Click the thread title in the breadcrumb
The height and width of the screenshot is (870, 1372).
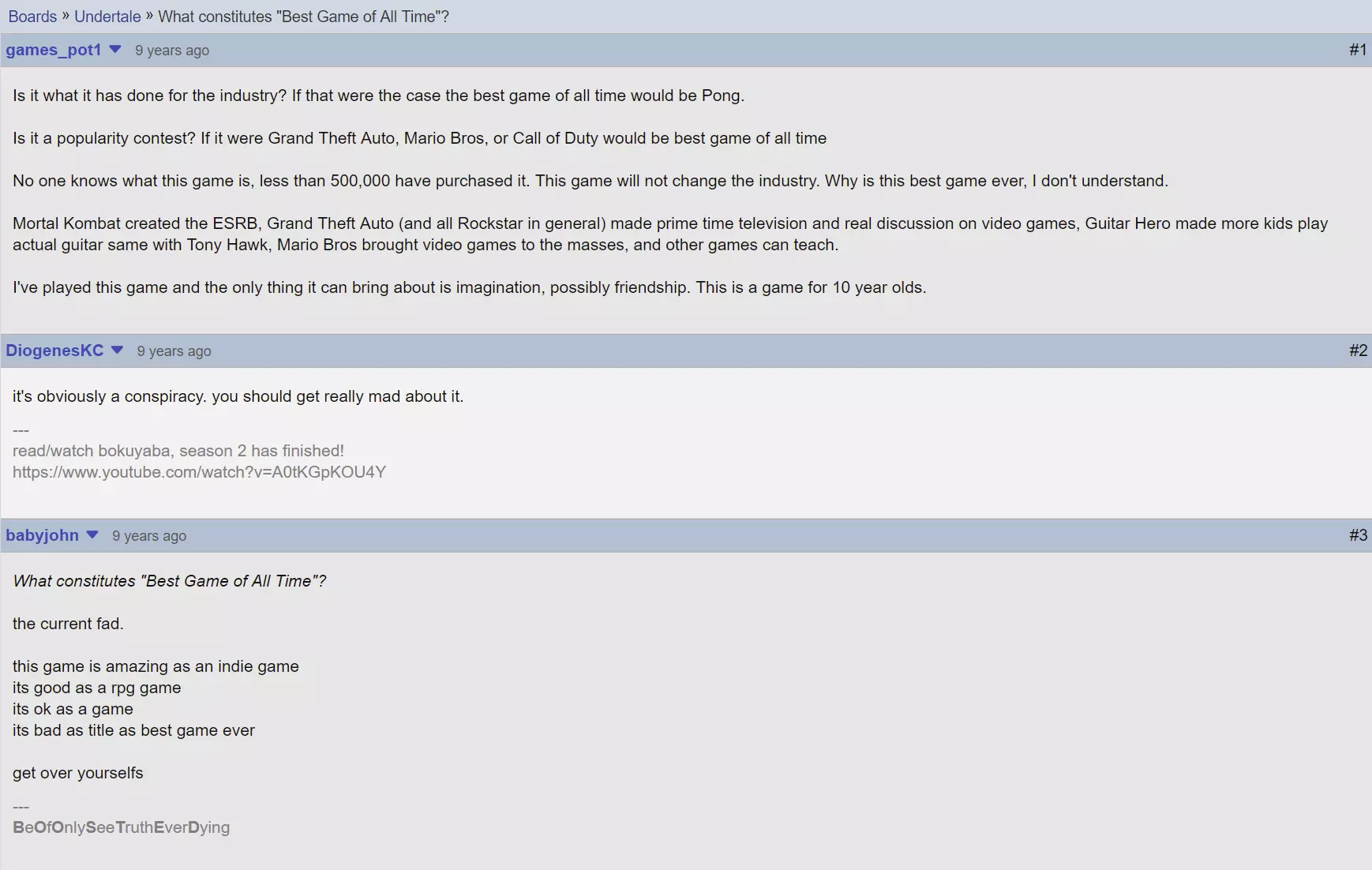coord(304,17)
